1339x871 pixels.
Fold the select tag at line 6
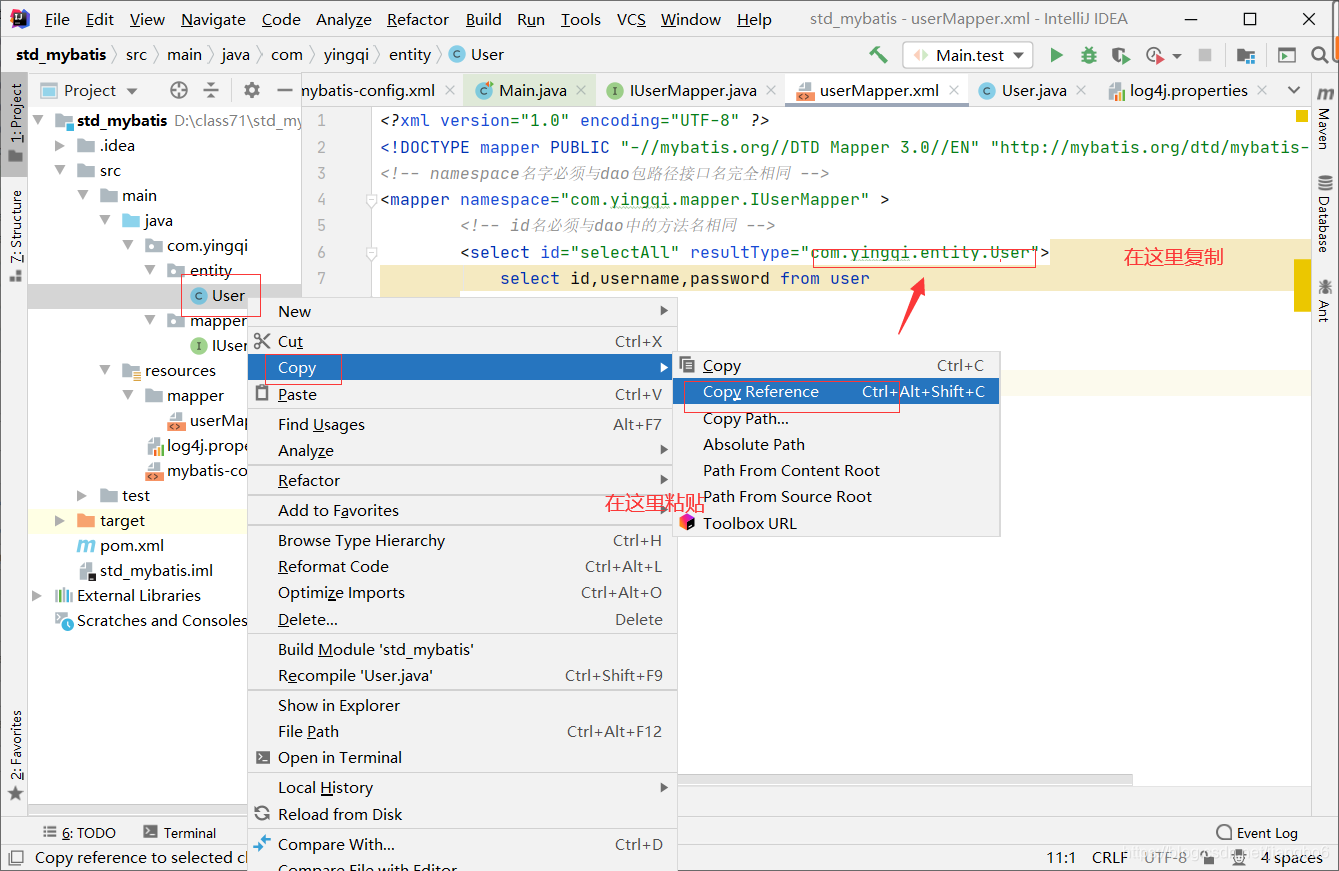[370, 253]
